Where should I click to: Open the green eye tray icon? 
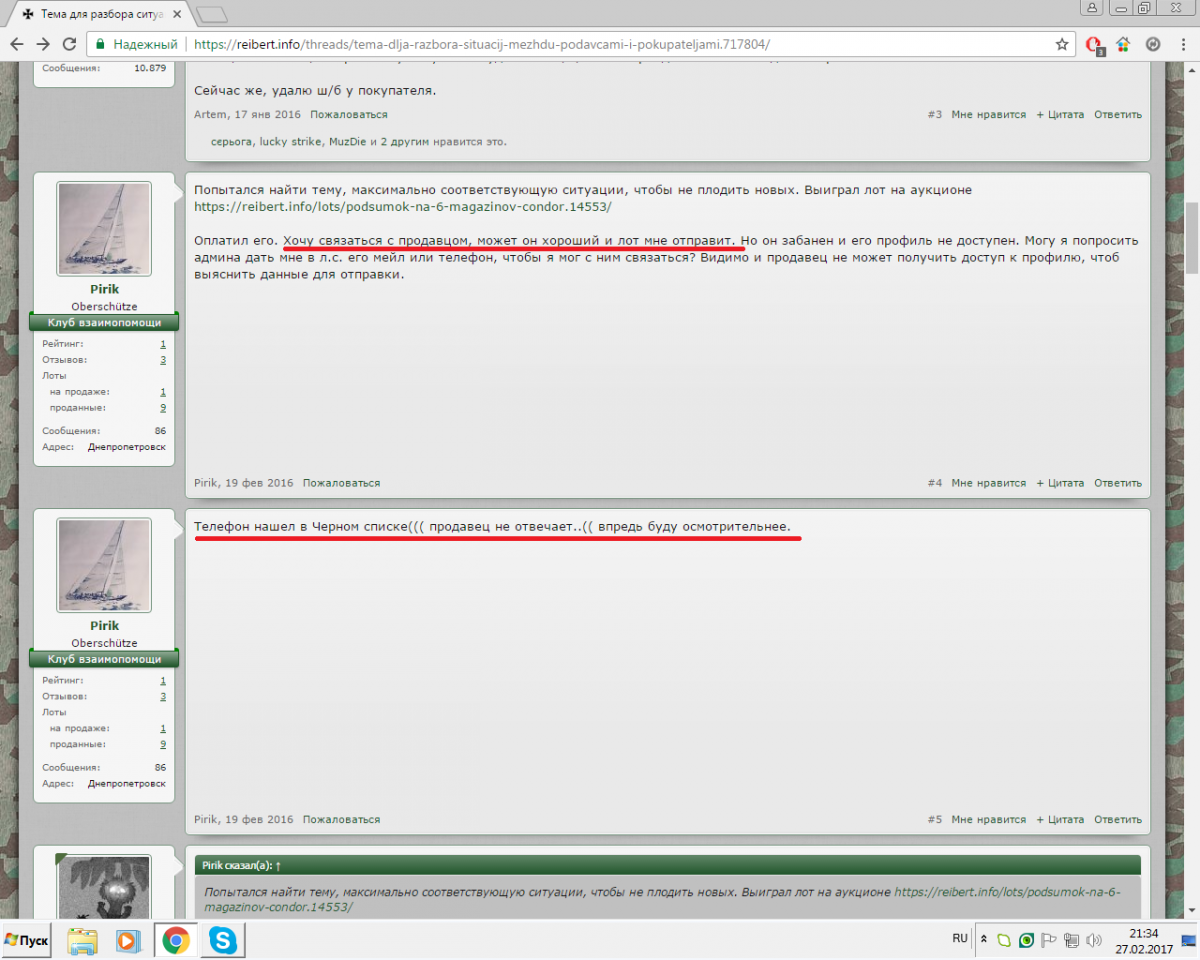click(x=1026, y=940)
